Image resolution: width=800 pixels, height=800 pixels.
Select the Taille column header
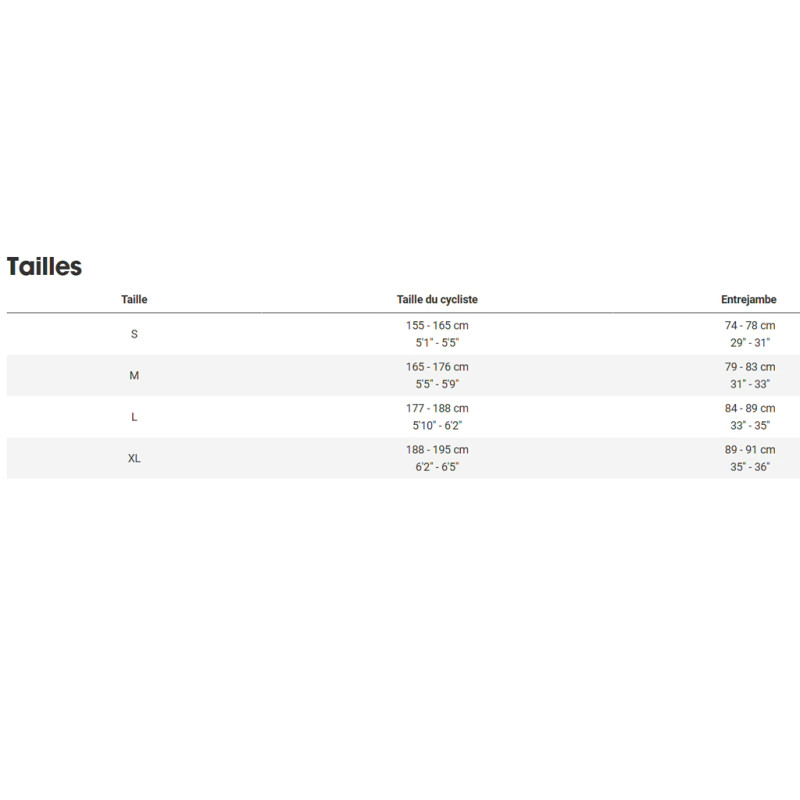click(x=134, y=299)
